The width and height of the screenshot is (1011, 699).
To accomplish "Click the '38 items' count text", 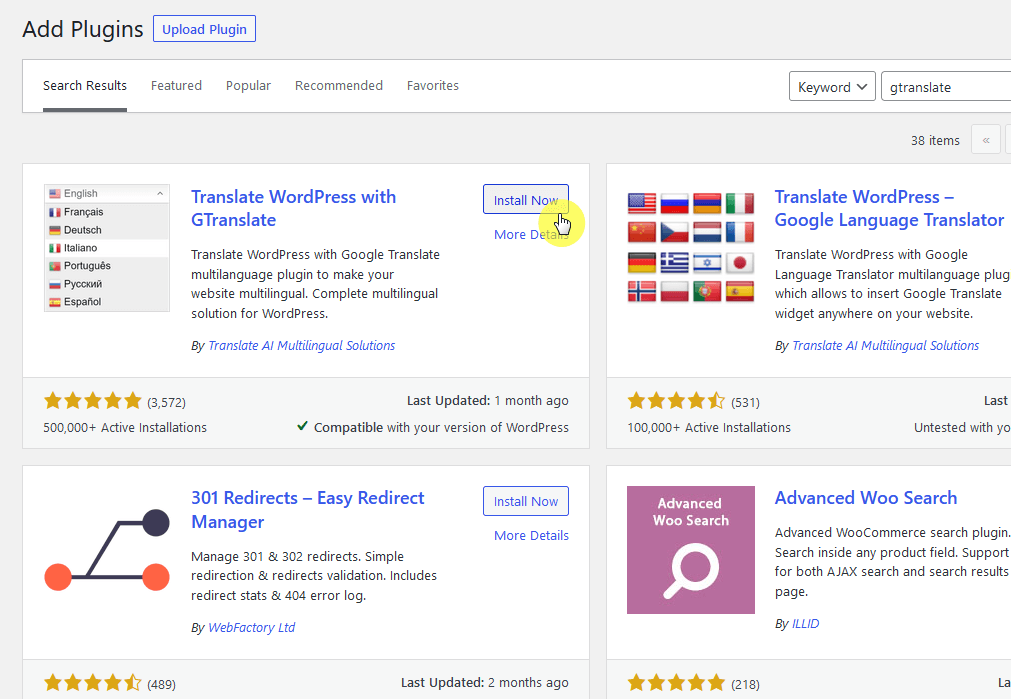I will tap(935, 140).
